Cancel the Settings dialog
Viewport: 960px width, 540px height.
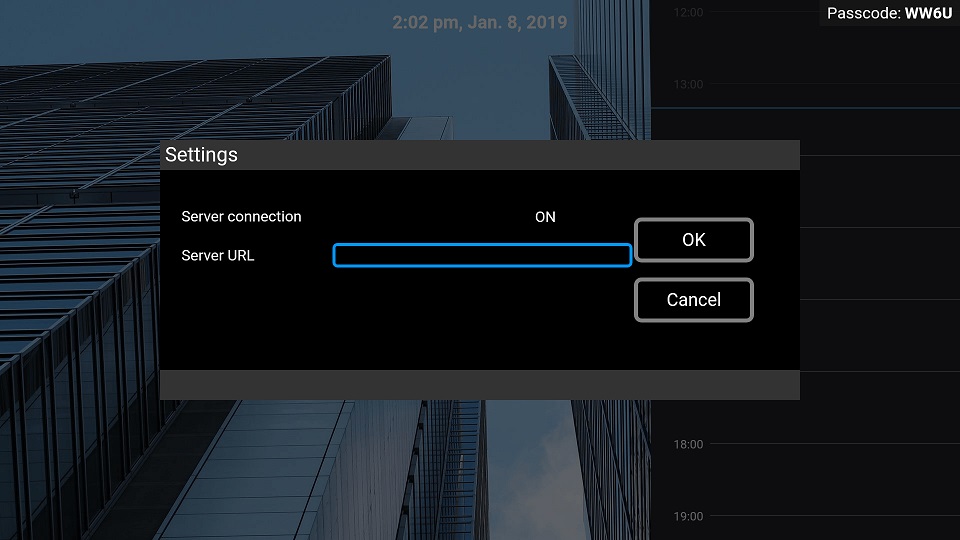pyautogui.click(x=694, y=300)
